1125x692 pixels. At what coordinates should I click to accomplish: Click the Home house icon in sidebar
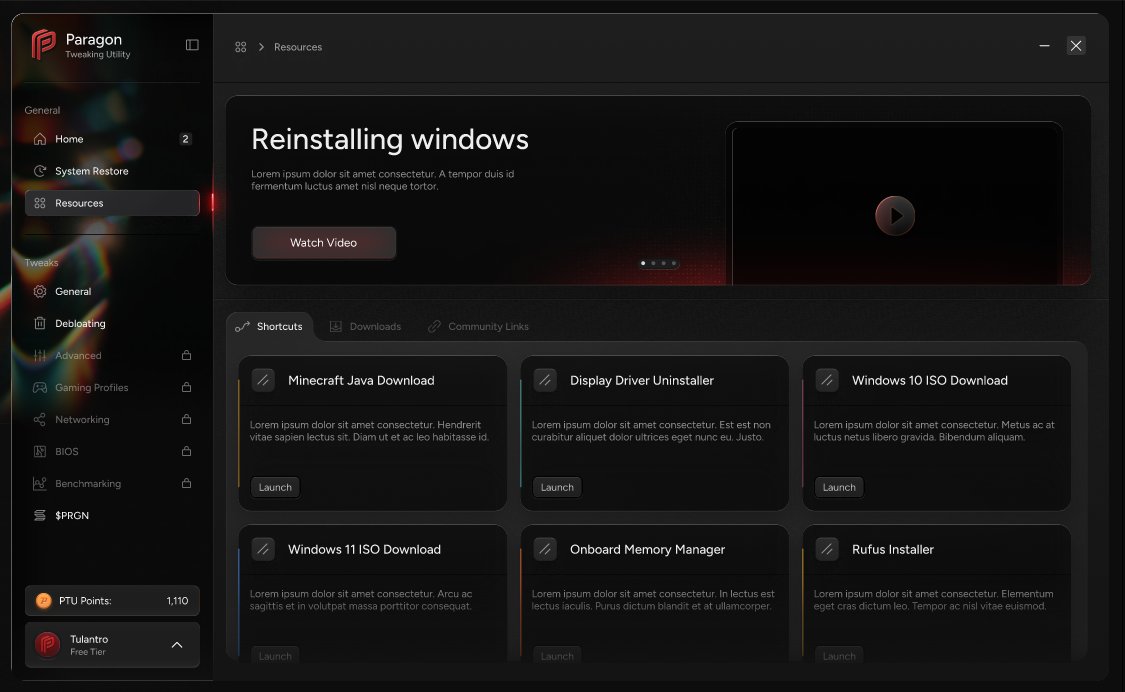coord(40,139)
